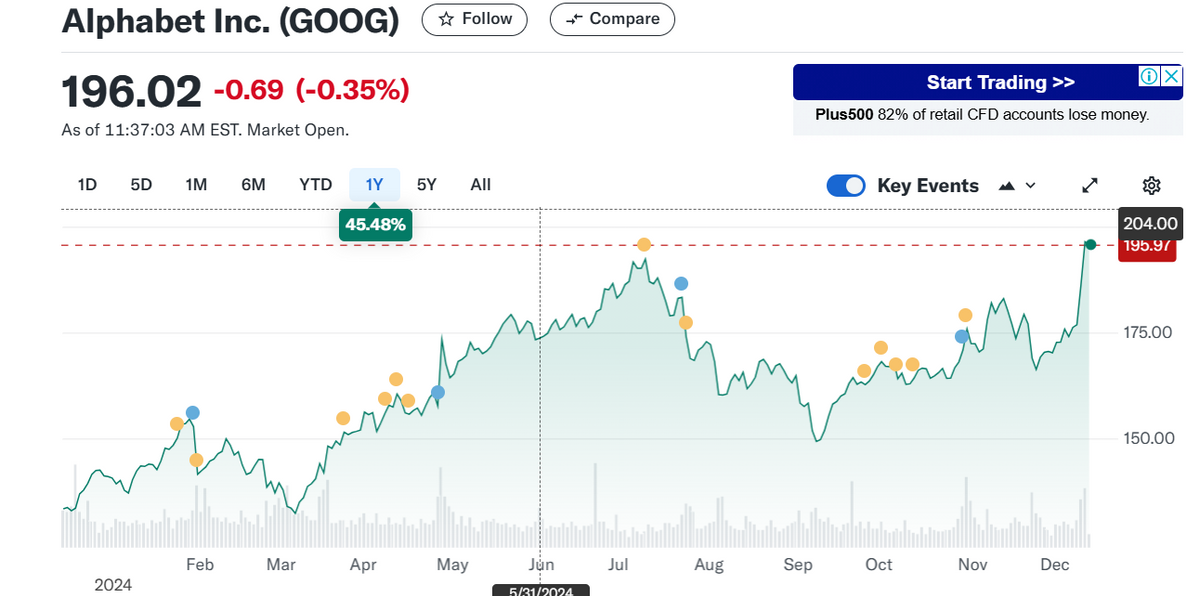Select the 6M range tab
The width and height of the screenshot is (1200, 596).
[x=253, y=184]
